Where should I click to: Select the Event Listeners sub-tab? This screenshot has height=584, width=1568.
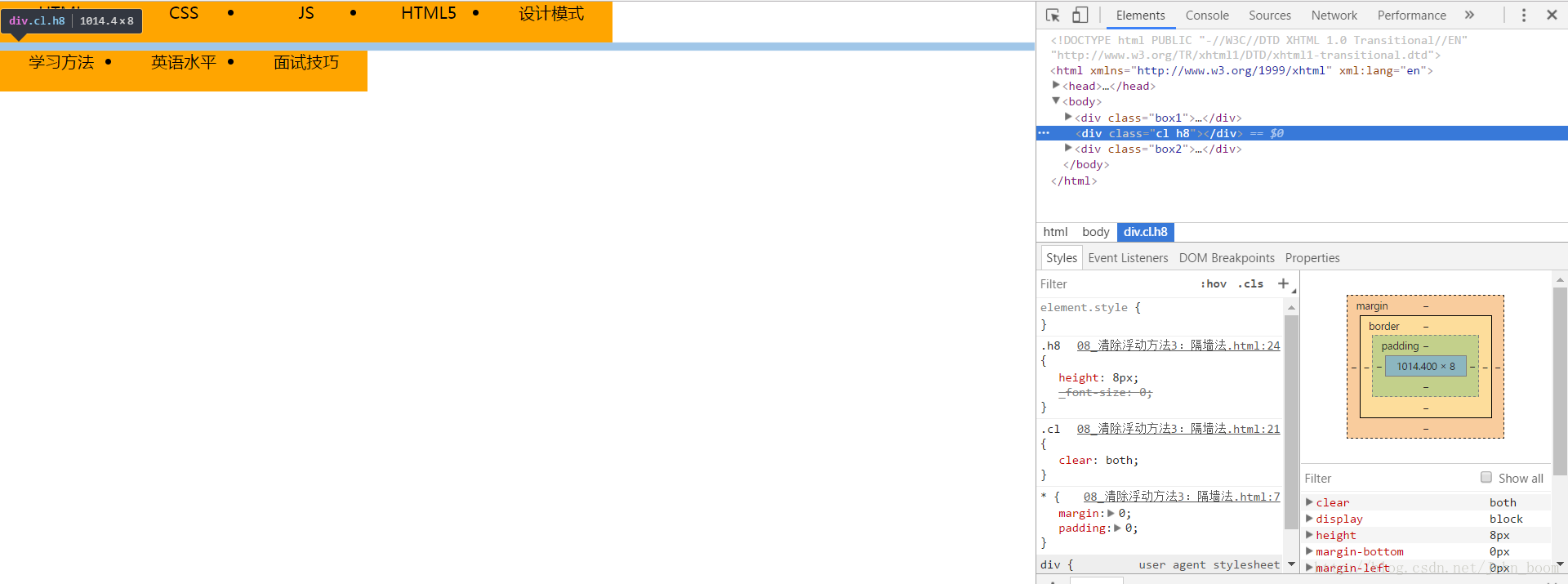click(1128, 258)
